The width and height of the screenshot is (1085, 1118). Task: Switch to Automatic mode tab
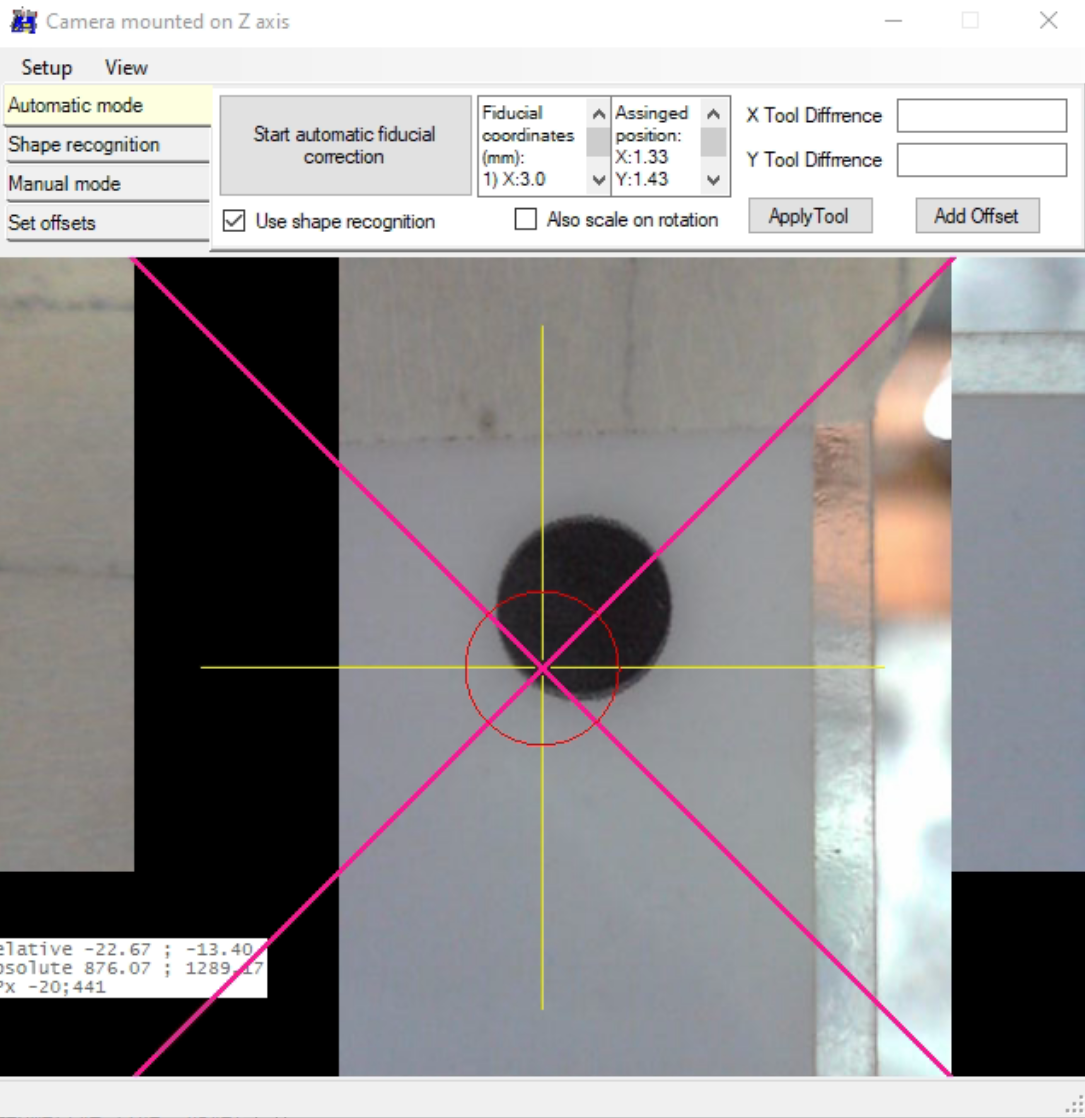tap(106, 105)
